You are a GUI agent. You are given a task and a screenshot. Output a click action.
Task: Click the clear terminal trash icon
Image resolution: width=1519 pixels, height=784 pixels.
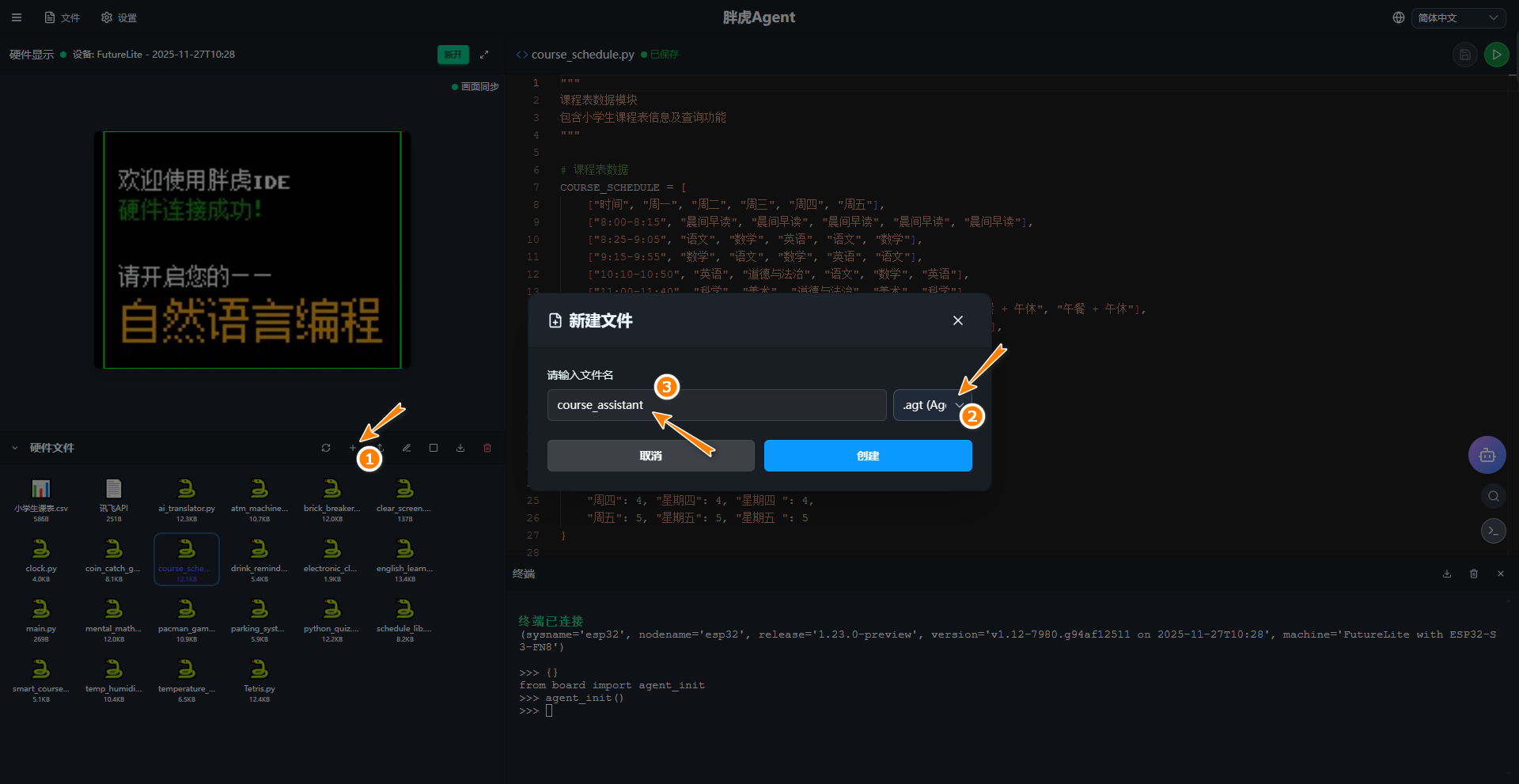pyautogui.click(x=1474, y=574)
